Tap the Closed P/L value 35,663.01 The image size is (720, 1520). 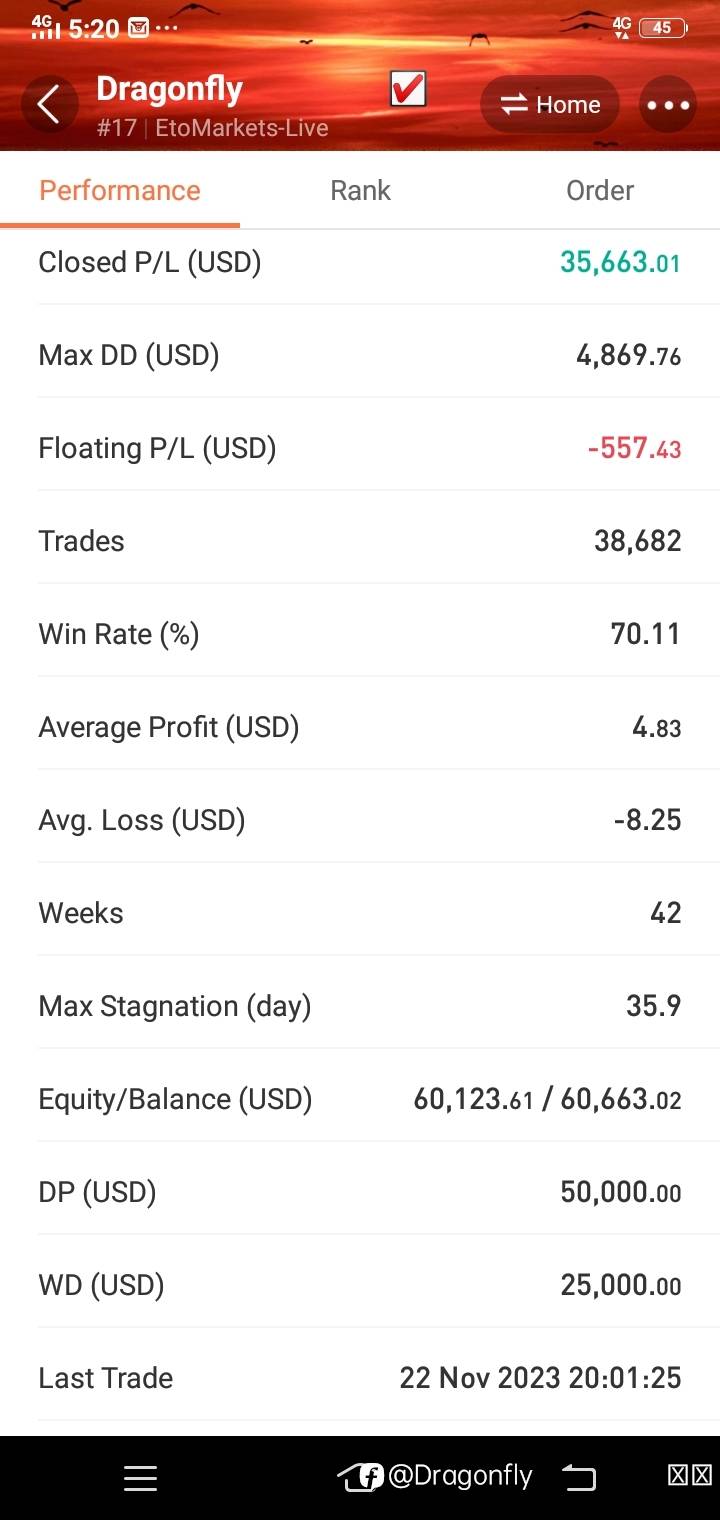pos(620,262)
